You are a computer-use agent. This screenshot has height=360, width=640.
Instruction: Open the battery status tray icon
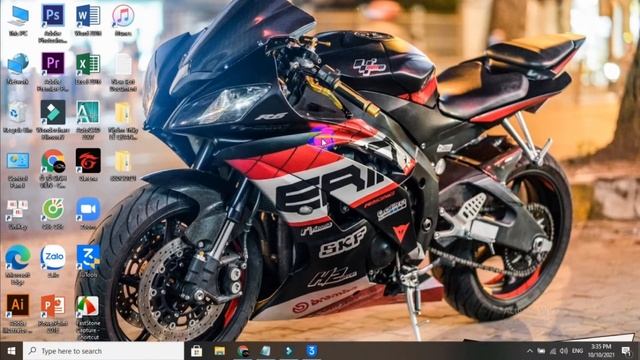(541, 351)
